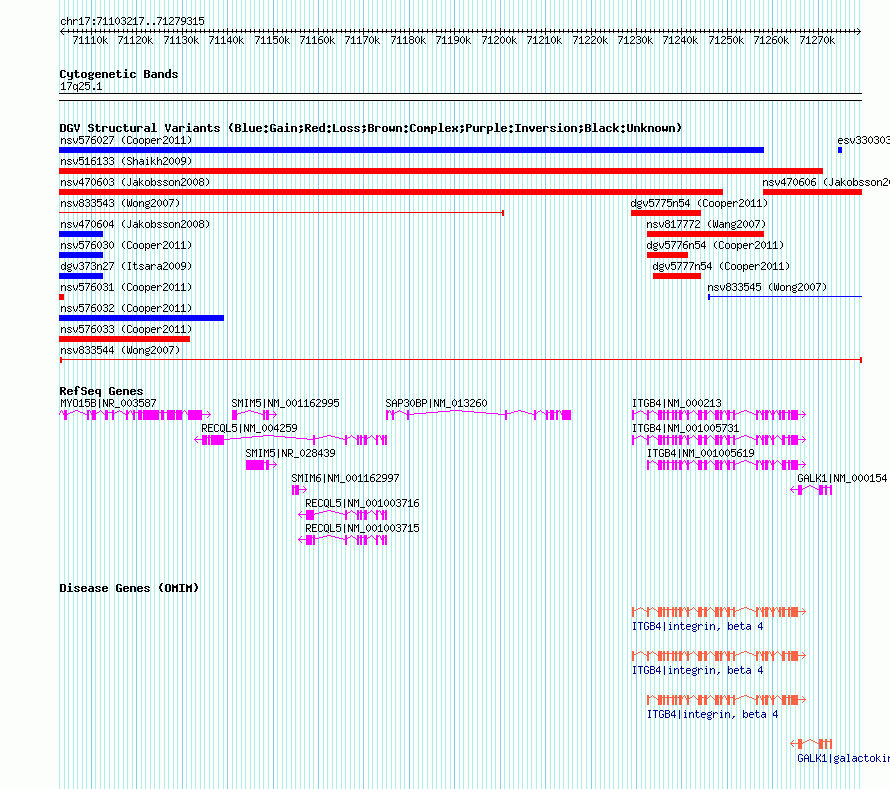Select ITGB4 NM_000213 RefSeq gene model
The height and width of the screenshot is (789, 890).
(719, 415)
